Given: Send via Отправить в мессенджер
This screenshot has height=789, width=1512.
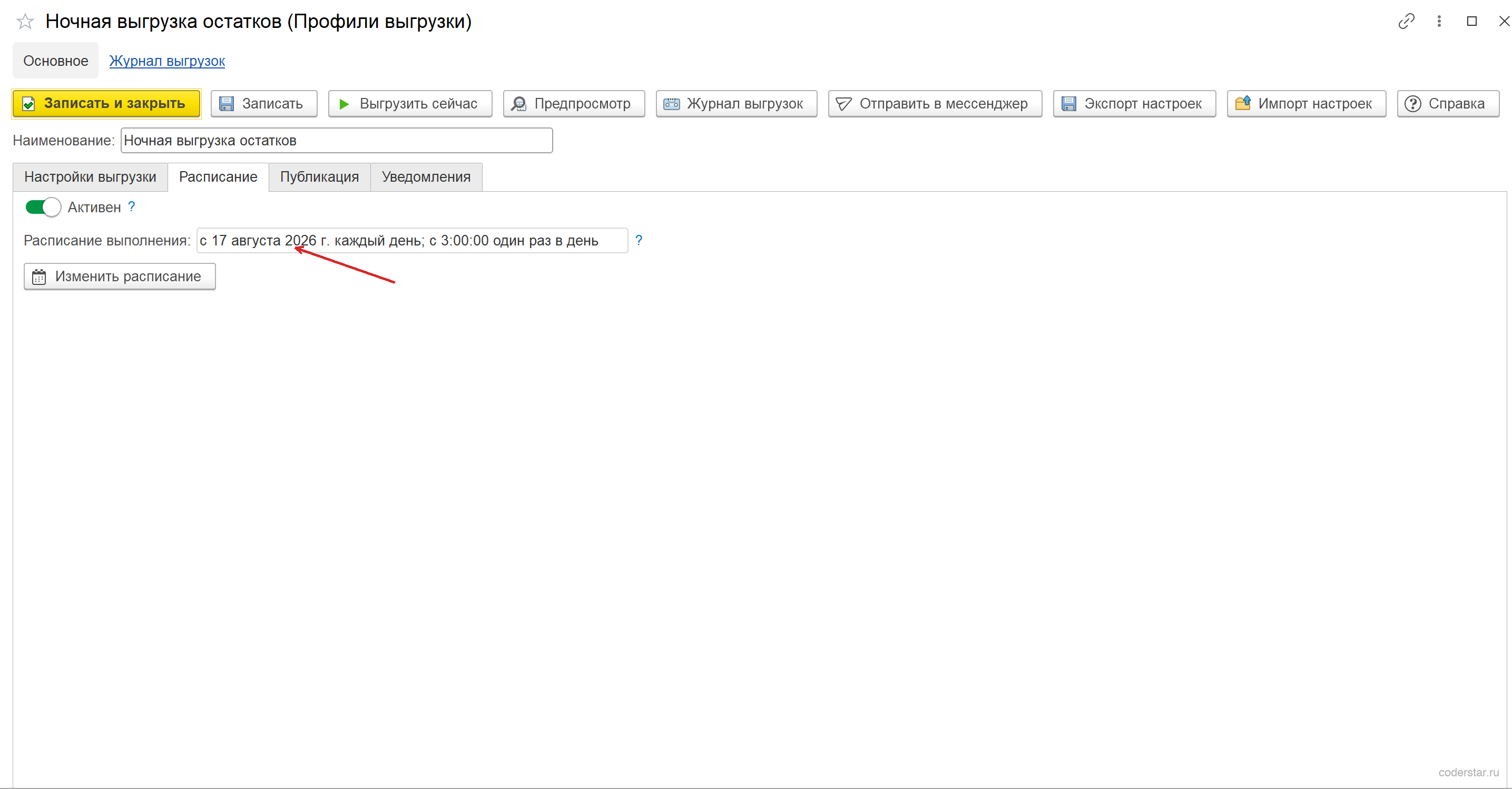Looking at the screenshot, I should point(935,104).
